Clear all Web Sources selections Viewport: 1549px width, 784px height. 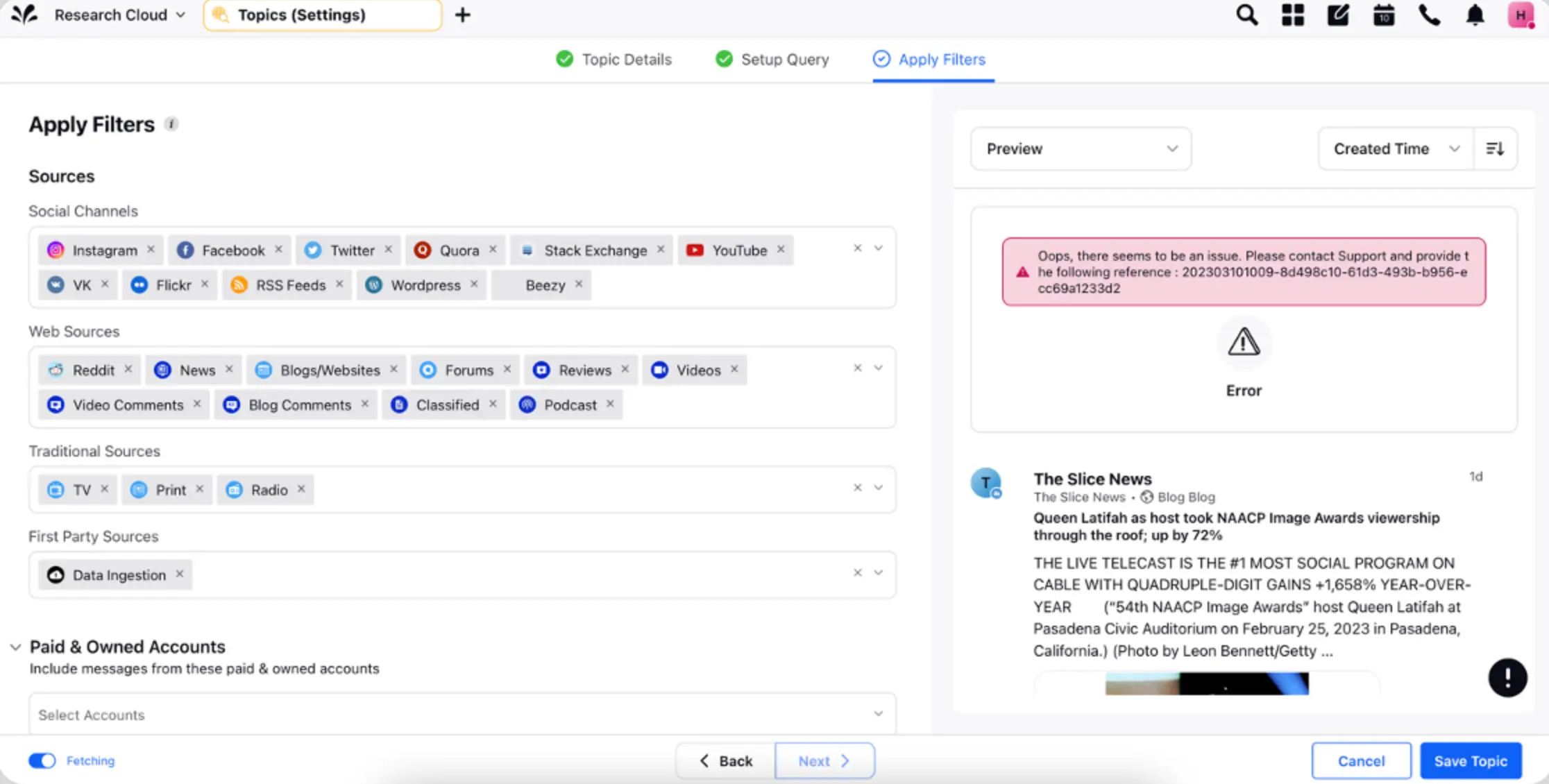tap(858, 368)
